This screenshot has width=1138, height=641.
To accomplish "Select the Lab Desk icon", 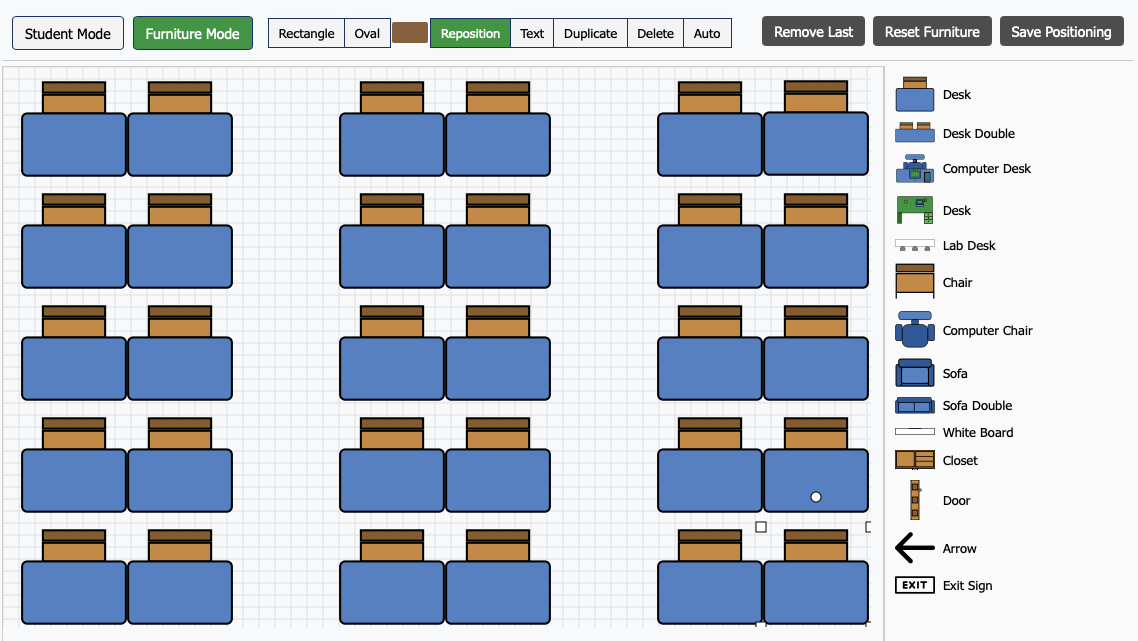I will [x=914, y=245].
